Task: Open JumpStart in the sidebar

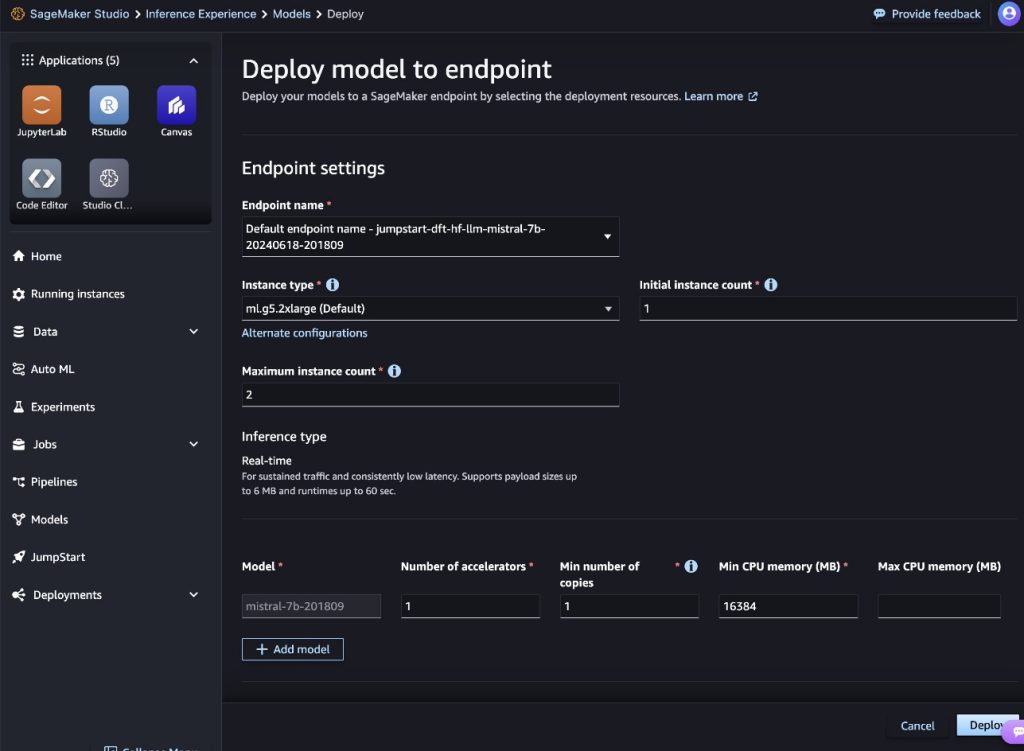Action: (49, 557)
